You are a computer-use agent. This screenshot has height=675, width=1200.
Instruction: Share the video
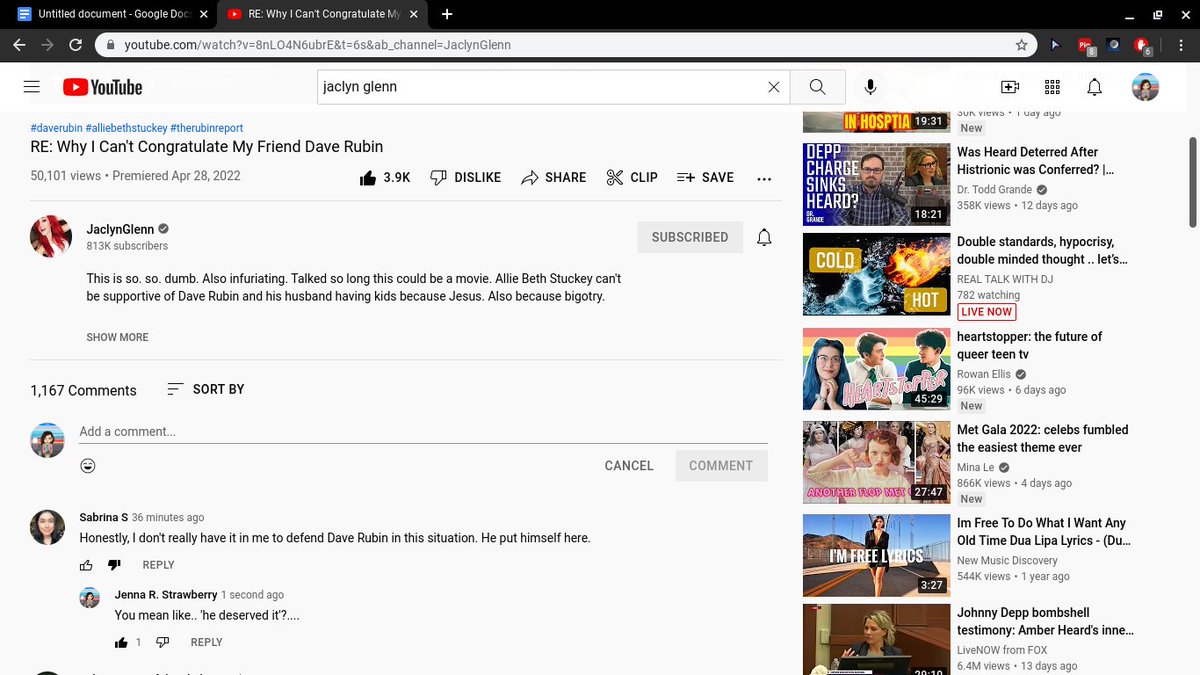[553, 177]
